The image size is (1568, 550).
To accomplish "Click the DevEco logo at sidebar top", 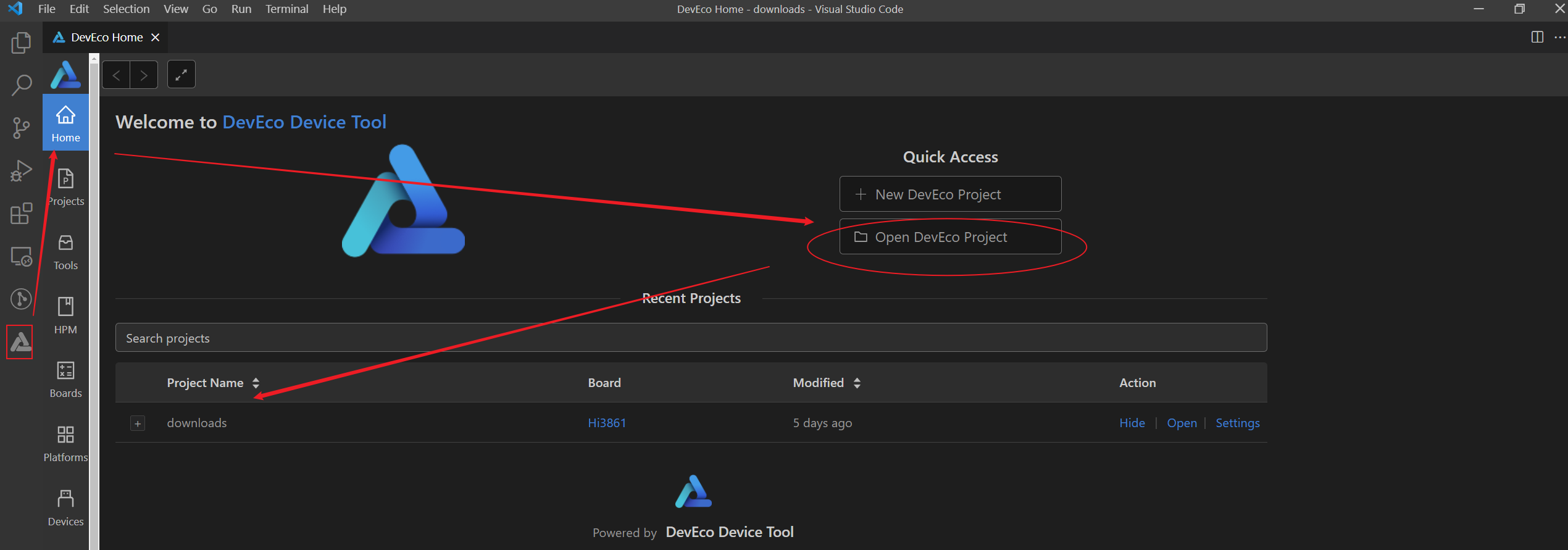I will [x=65, y=75].
